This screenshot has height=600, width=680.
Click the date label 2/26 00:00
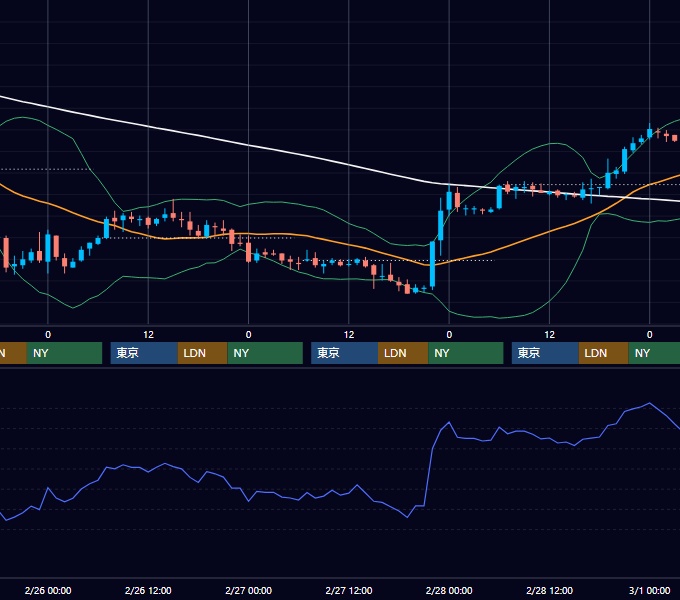48,590
